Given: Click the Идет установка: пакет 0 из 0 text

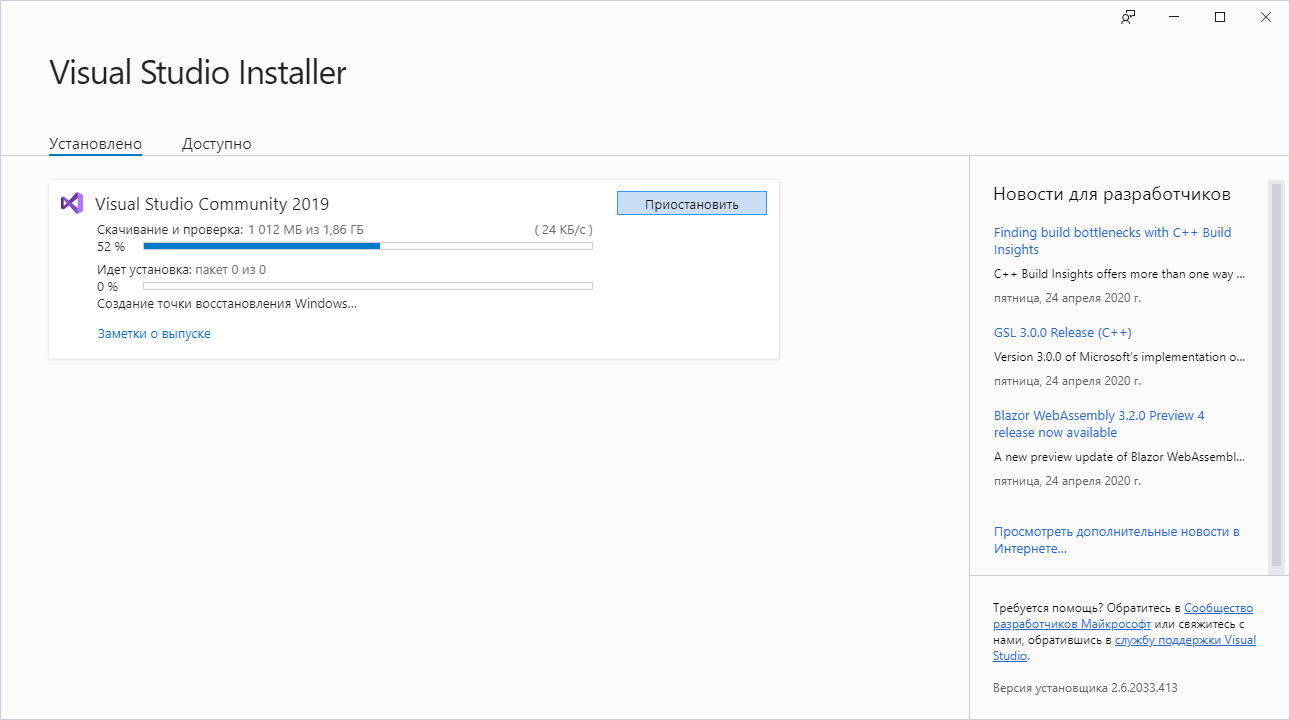Looking at the screenshot, I should click(x=181, y=270).
